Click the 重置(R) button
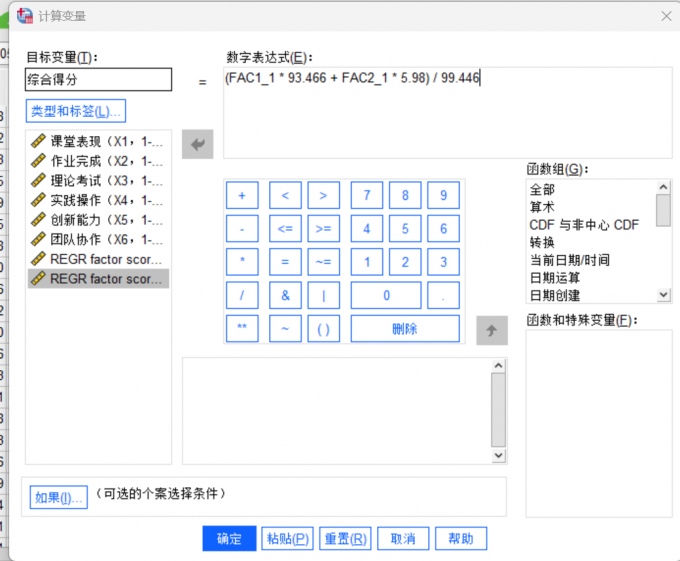 [x=345, y=538]
